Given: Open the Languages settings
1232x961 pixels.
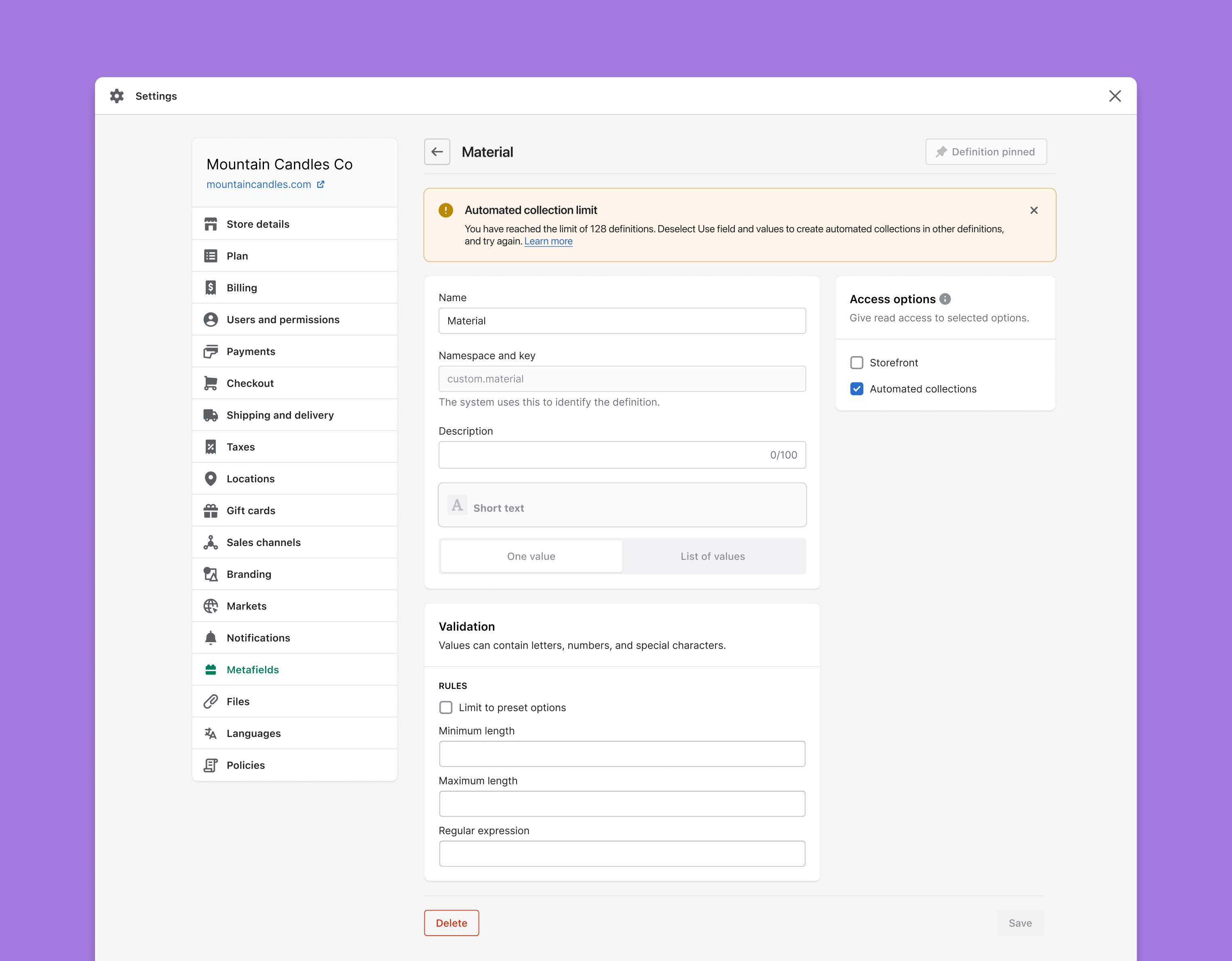Looking at the screenshot, I should pos(295,733).
